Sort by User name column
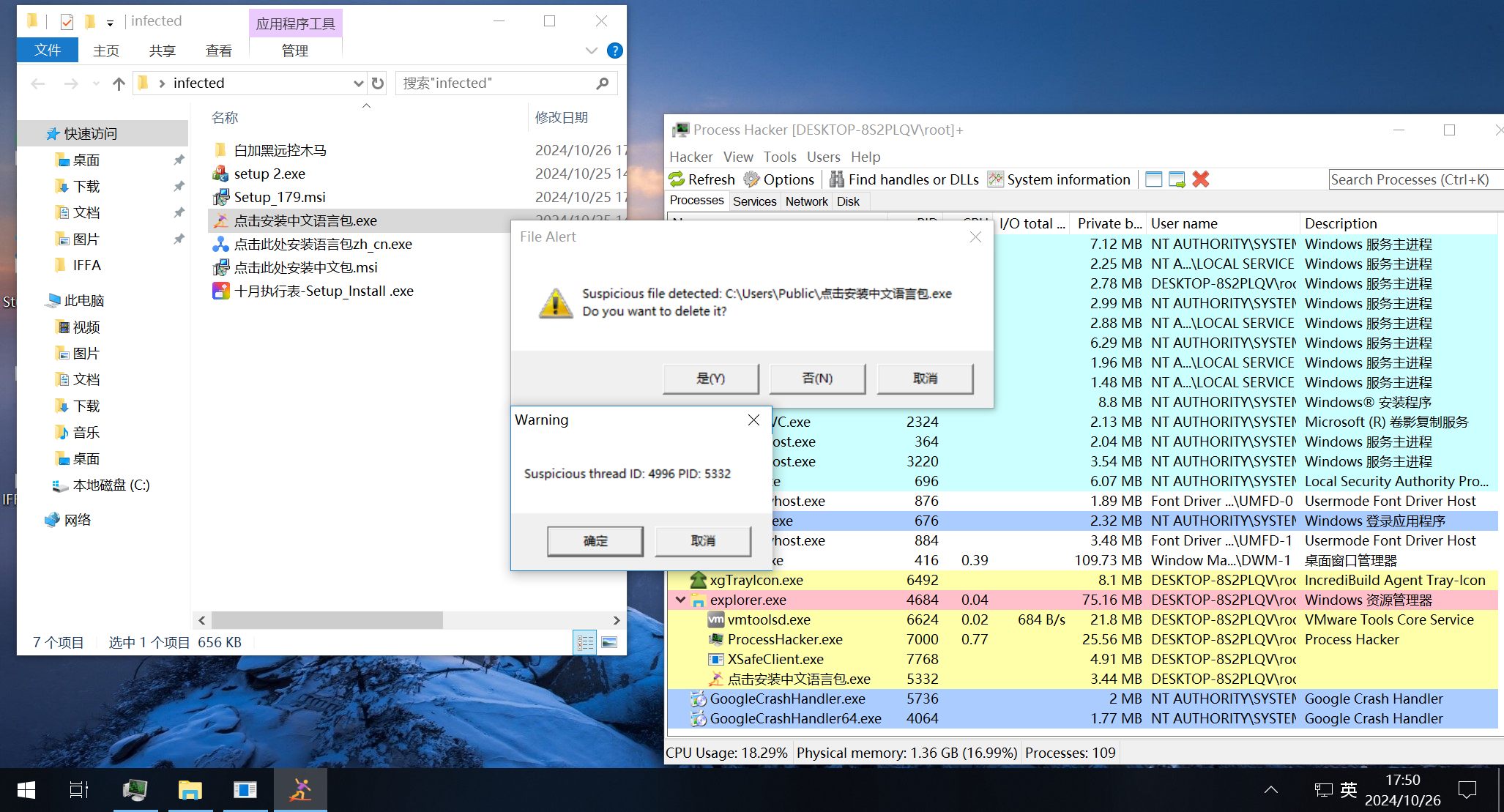Screen dimensions: 1504x812 click(1222, 223)
